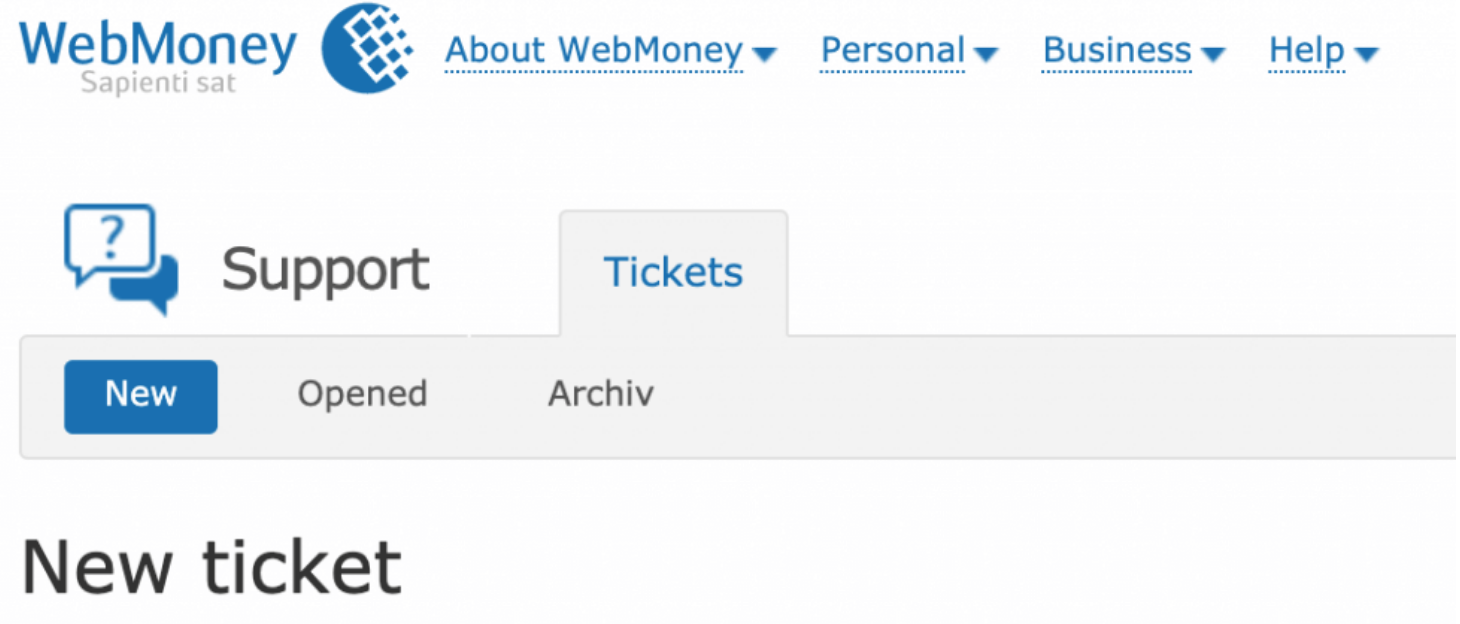Go to the Archiv tickets list

pyautogui.click(x=600, y=394)
